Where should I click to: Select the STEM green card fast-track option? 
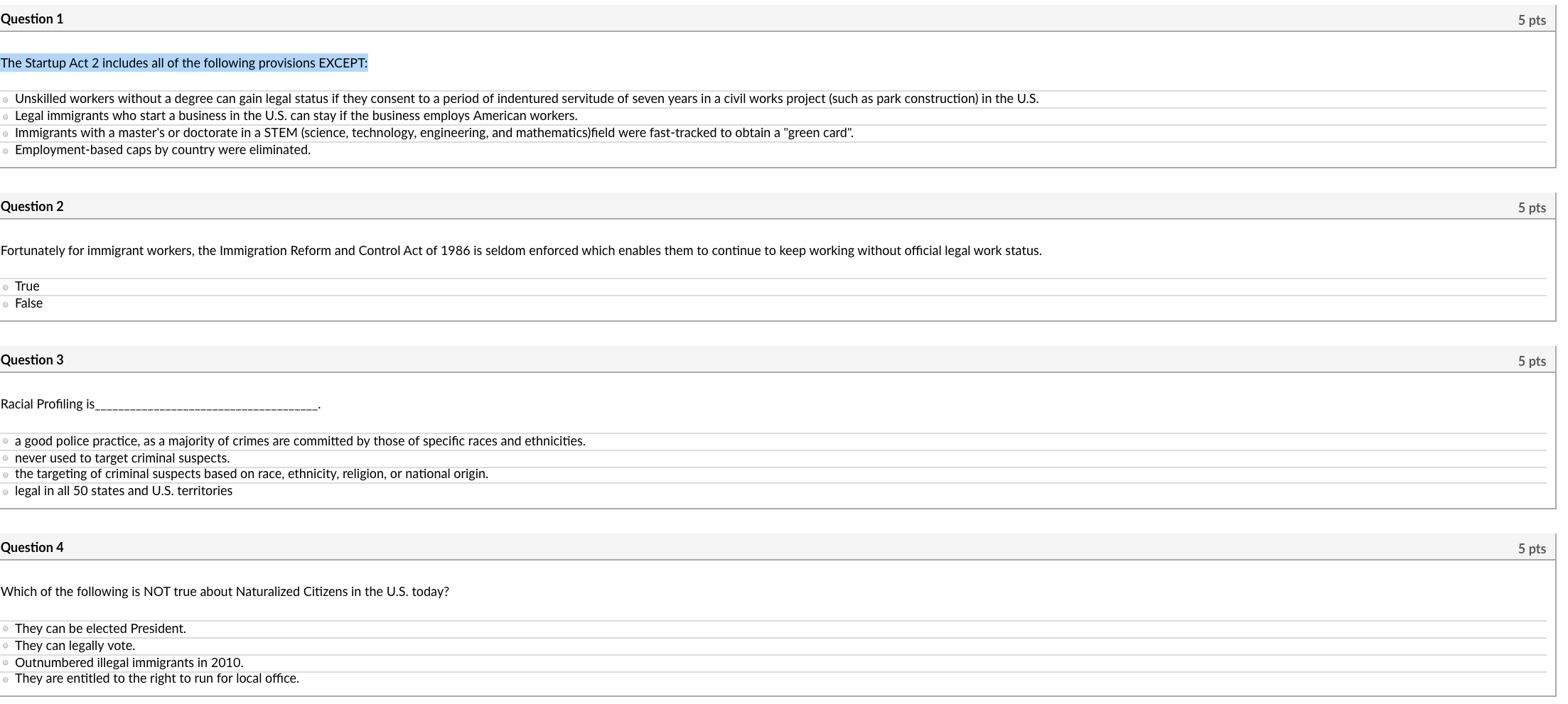pos(6,133)
